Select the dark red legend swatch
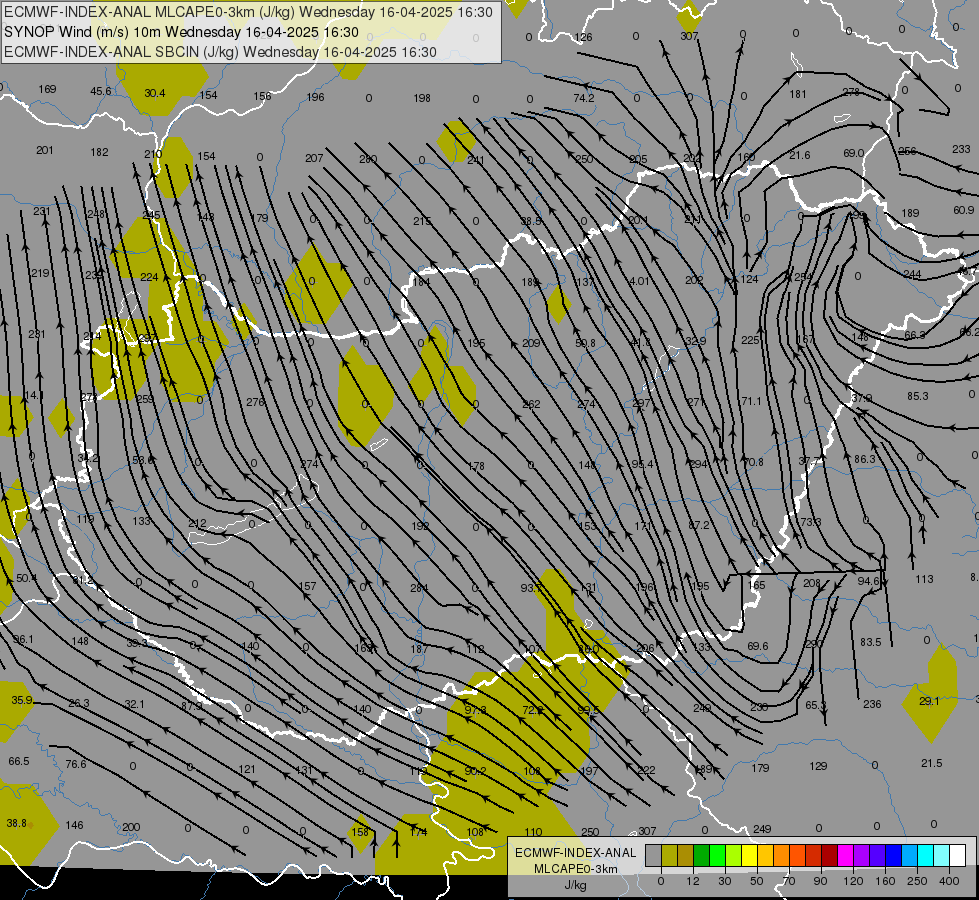Screen dimensions: 979x900 tap(829, 855)
